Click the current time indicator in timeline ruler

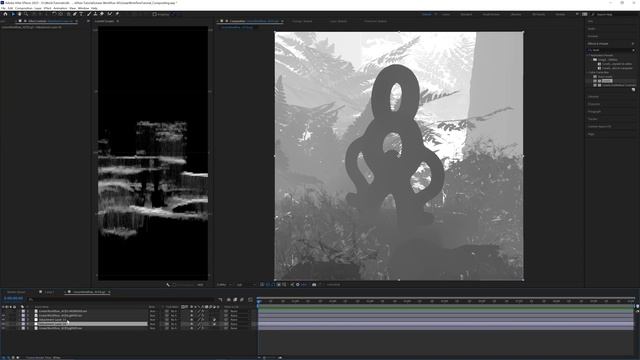coord(258,301)
